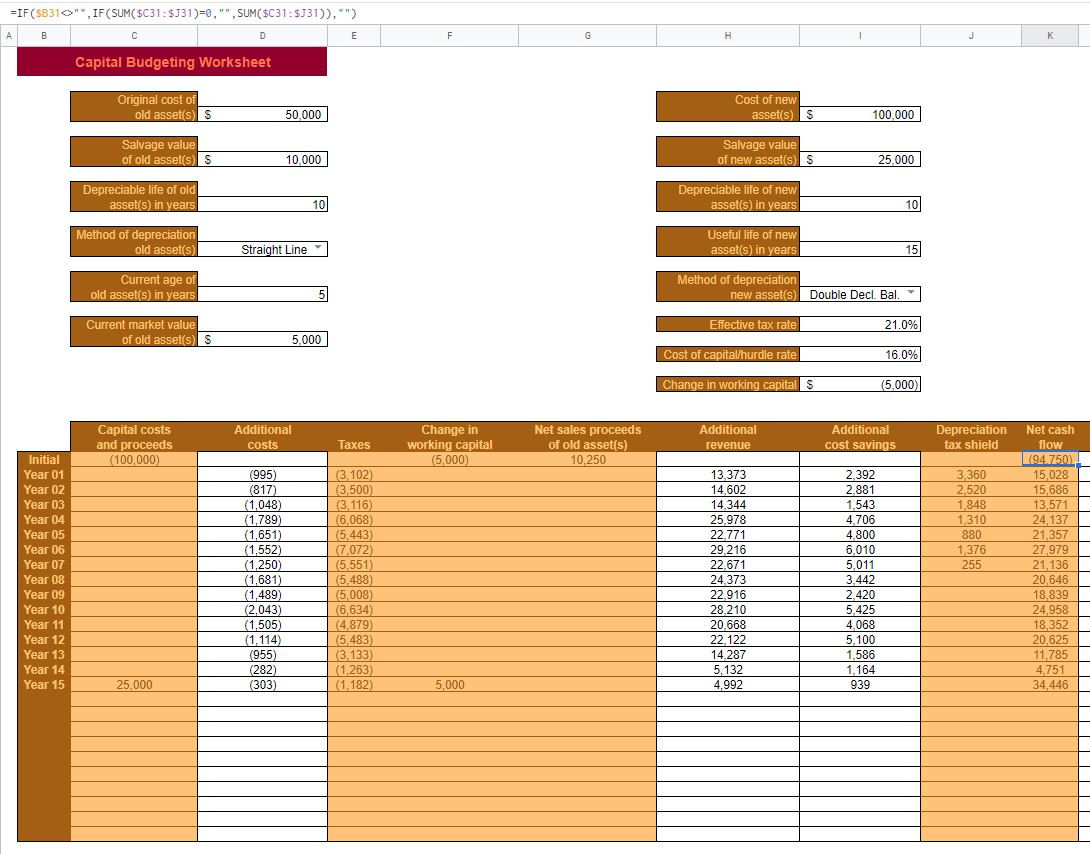Edit current market value 5,000 cell

pos(262,340)
